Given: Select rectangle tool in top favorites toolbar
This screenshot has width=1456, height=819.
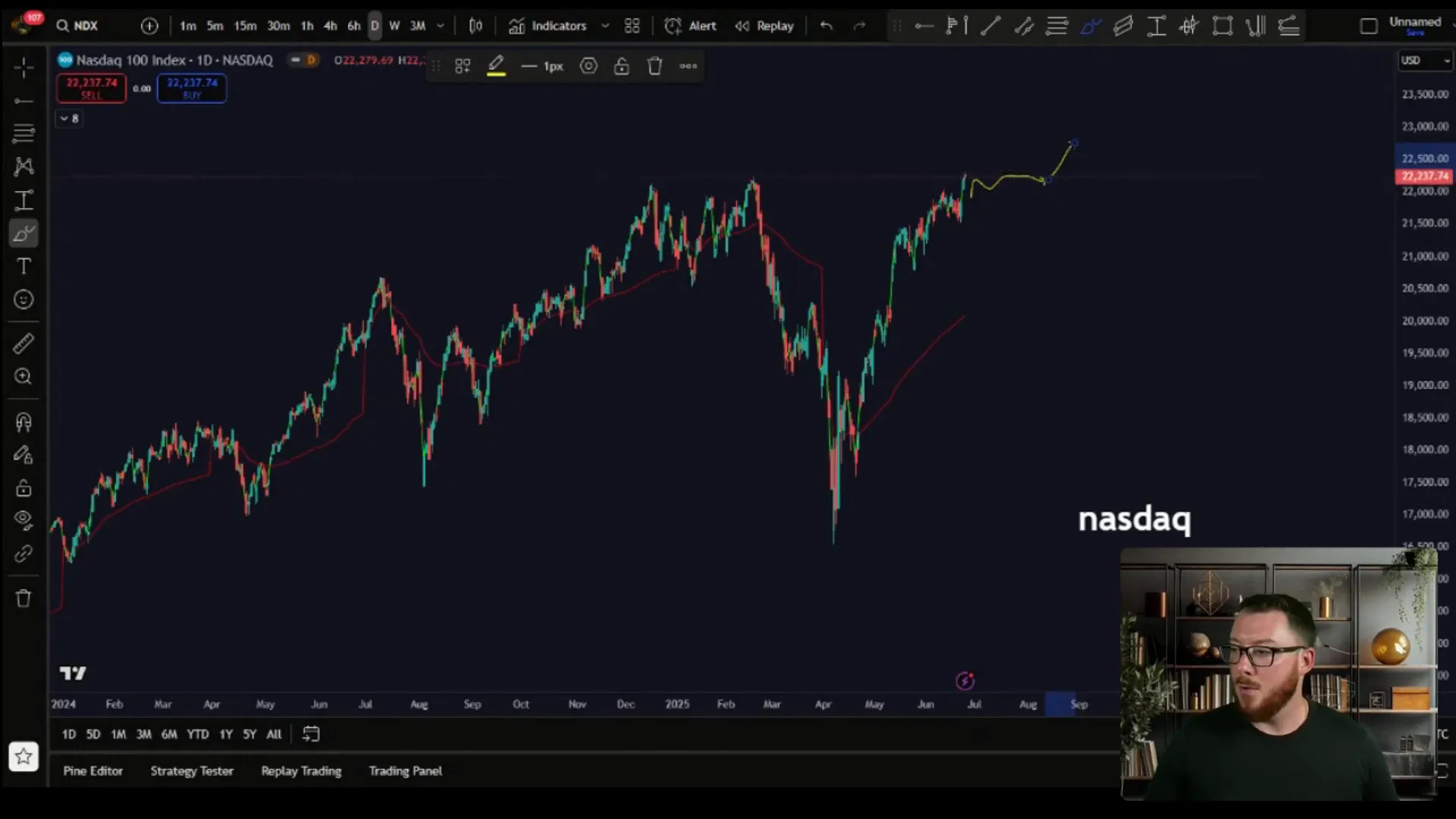Looking at the screenshot, I should click(x=1222, y=26).
